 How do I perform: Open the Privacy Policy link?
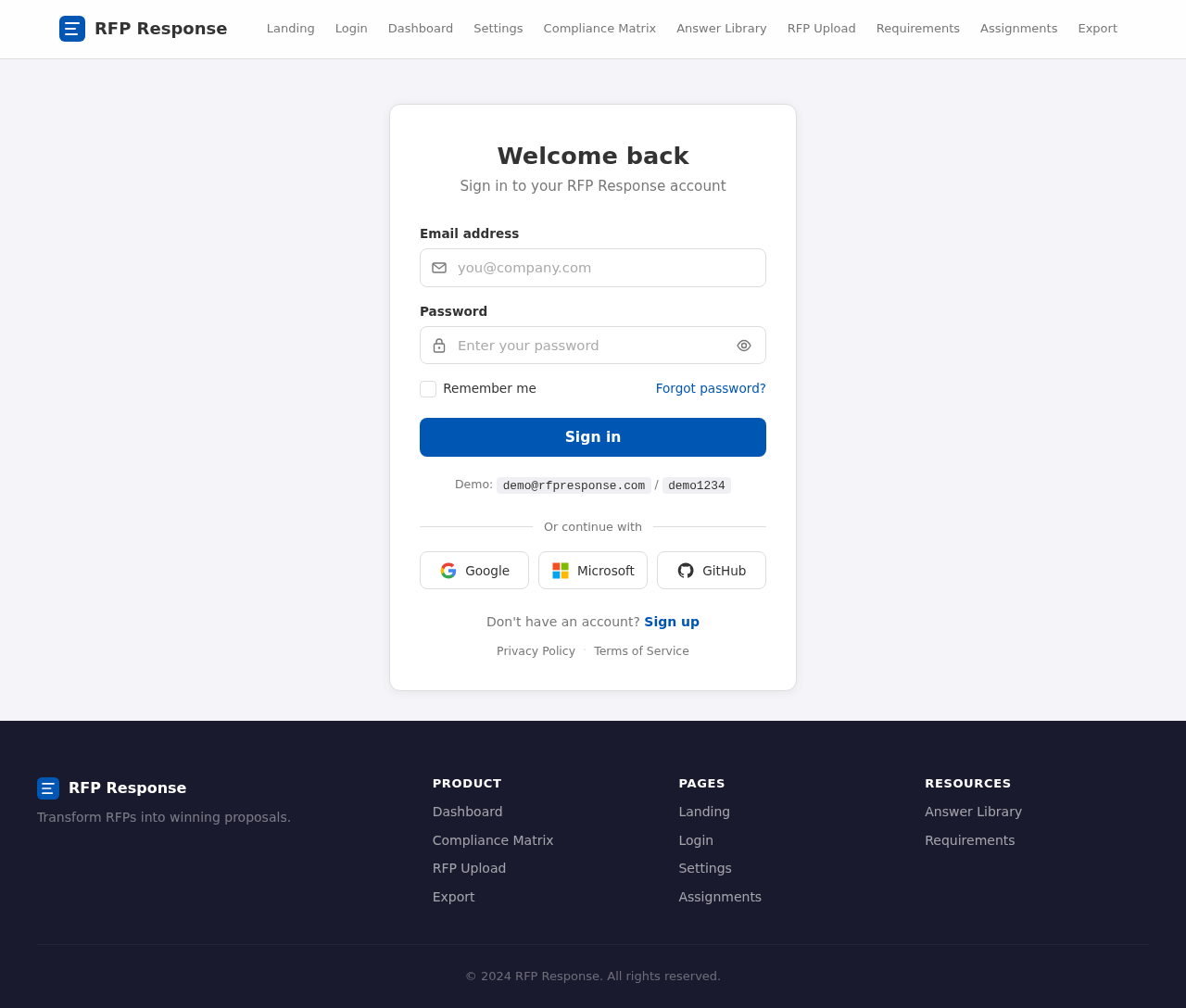(536, 651)
